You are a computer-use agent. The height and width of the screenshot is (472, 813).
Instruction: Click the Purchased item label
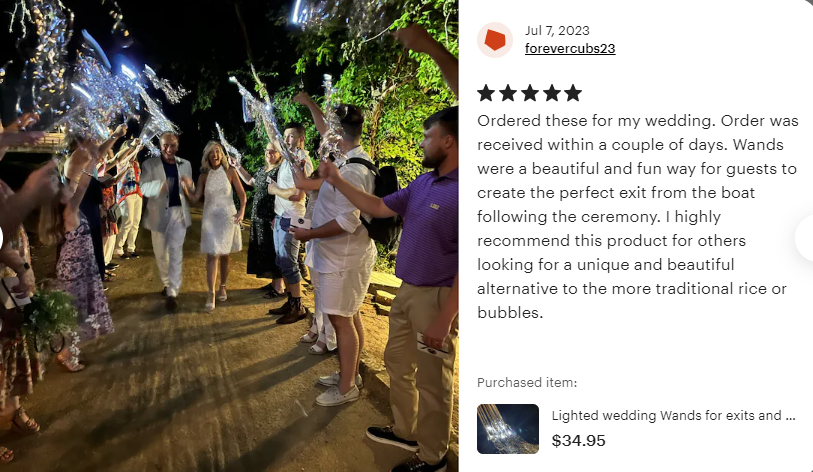[527, 383]
